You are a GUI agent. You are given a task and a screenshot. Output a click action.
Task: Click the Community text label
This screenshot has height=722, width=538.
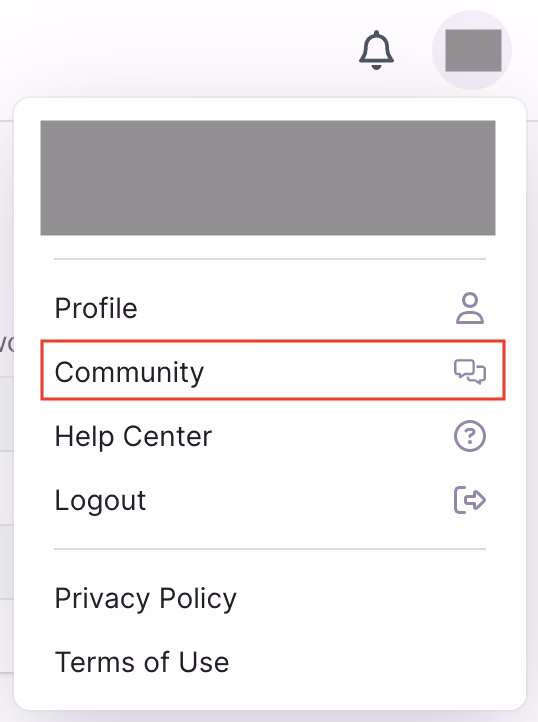point(129,372)
